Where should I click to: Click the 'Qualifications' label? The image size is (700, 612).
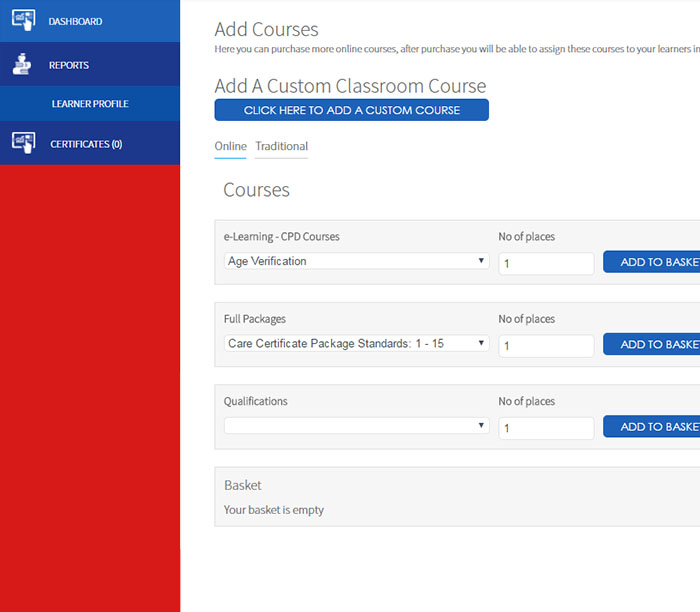255,401
